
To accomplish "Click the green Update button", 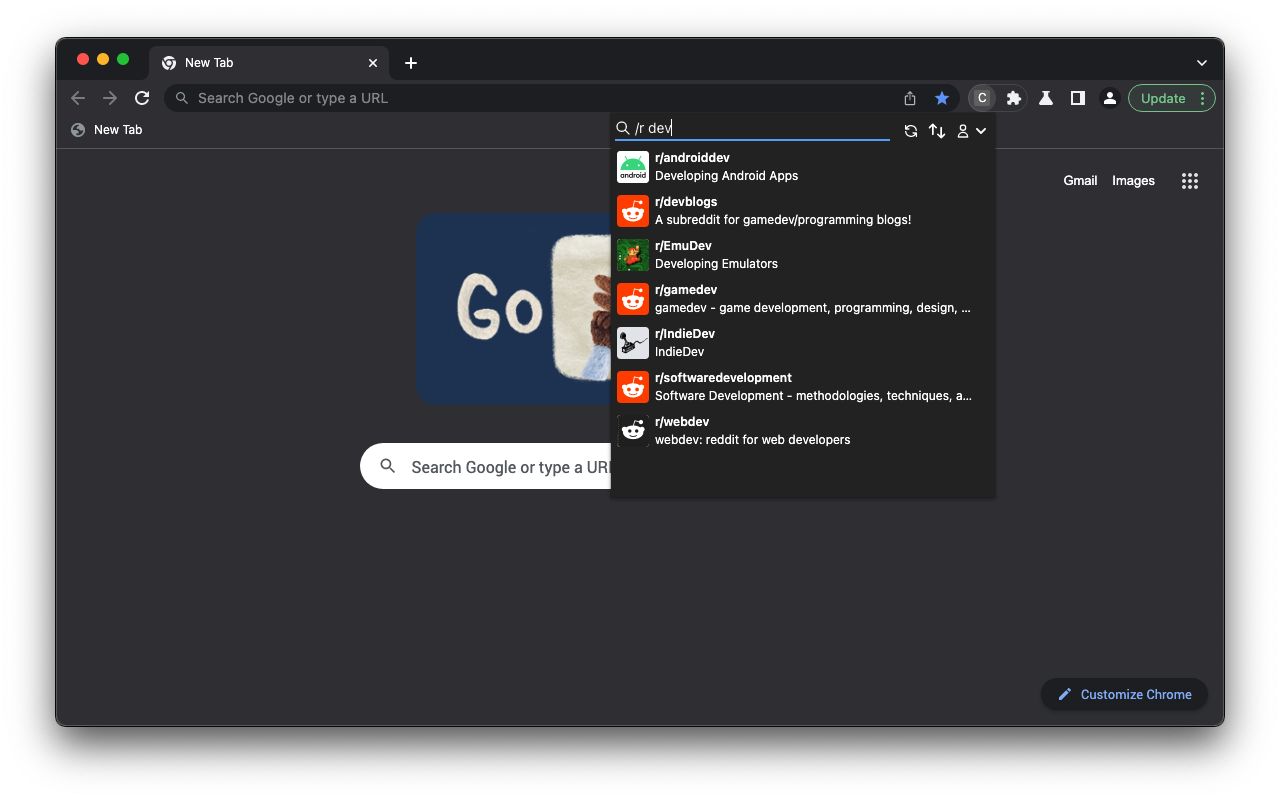I will 1163,98.
